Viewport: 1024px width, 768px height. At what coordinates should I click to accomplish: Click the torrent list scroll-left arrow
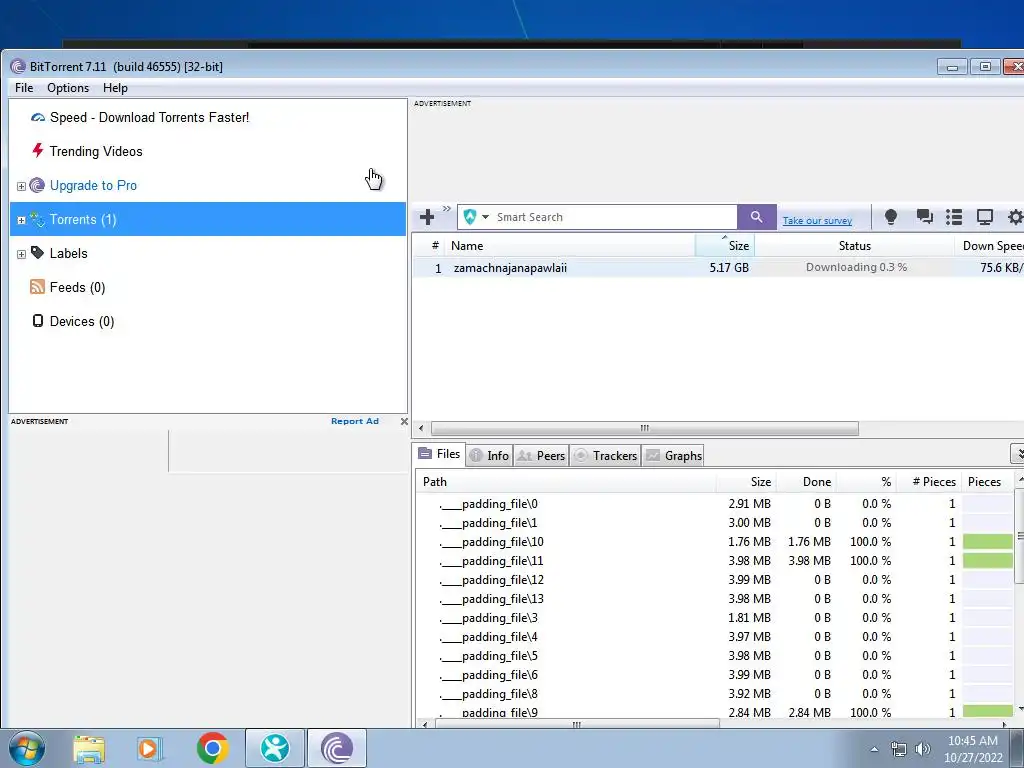(421, 428)
